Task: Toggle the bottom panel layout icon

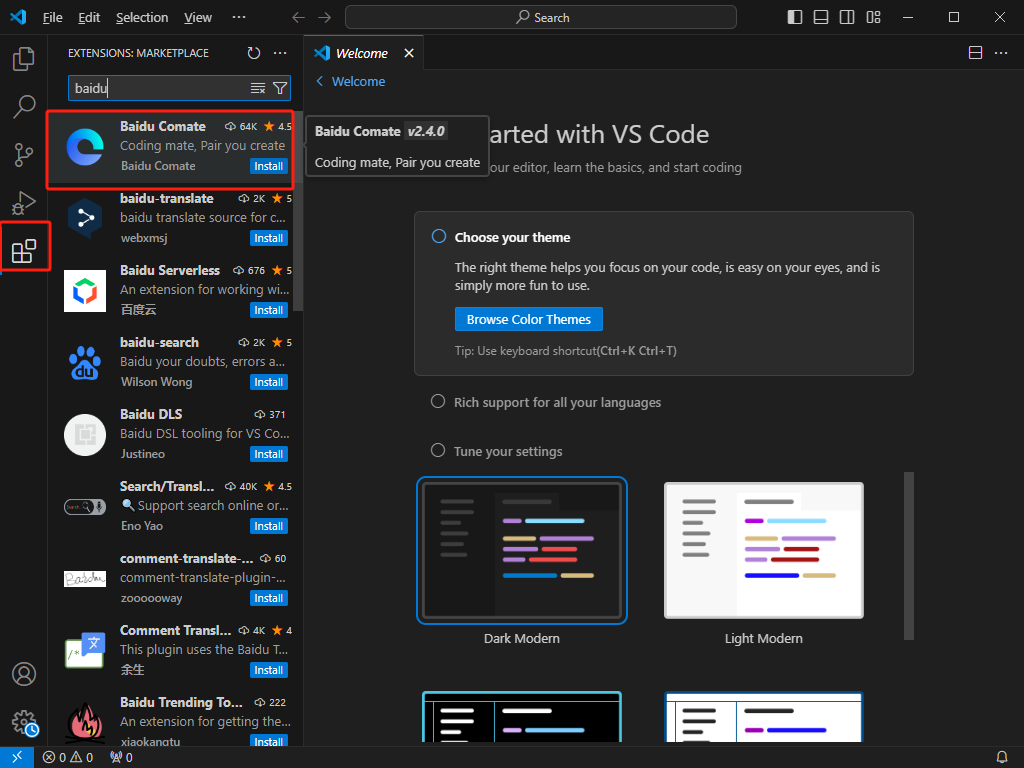Action: click(821, 17)
